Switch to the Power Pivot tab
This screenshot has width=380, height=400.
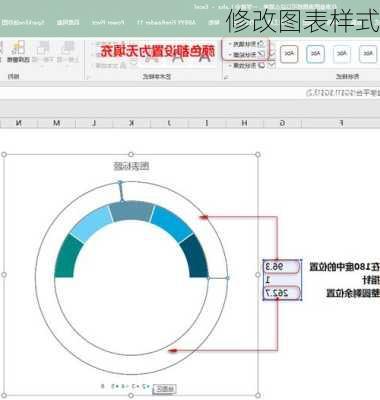(108, 22)
